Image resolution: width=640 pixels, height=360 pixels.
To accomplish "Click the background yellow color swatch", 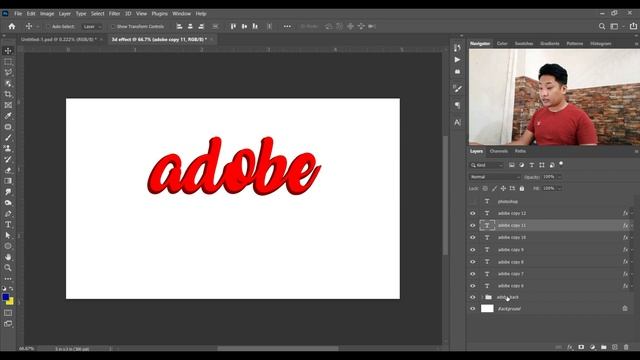I will pyautogui.click(x=11, y=302).
